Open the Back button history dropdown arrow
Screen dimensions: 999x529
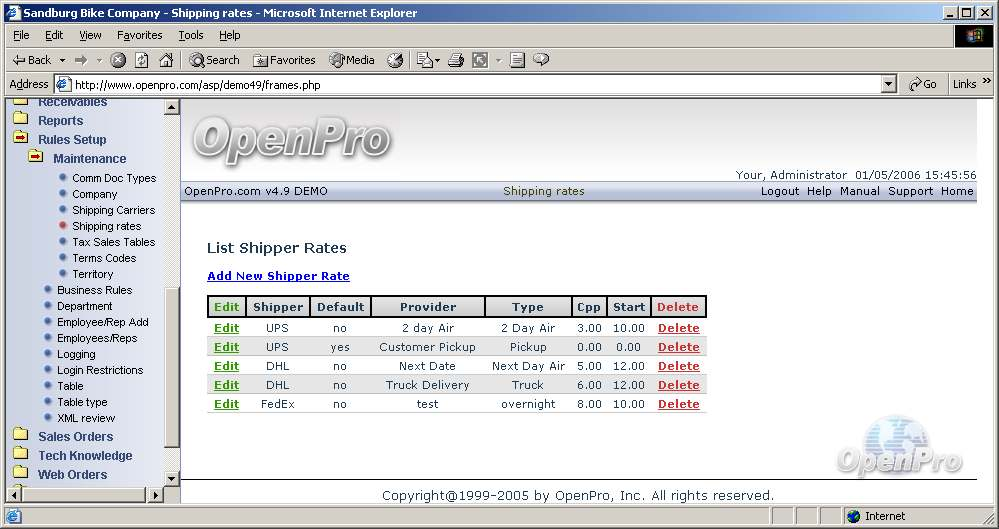[x=62, y=60]
